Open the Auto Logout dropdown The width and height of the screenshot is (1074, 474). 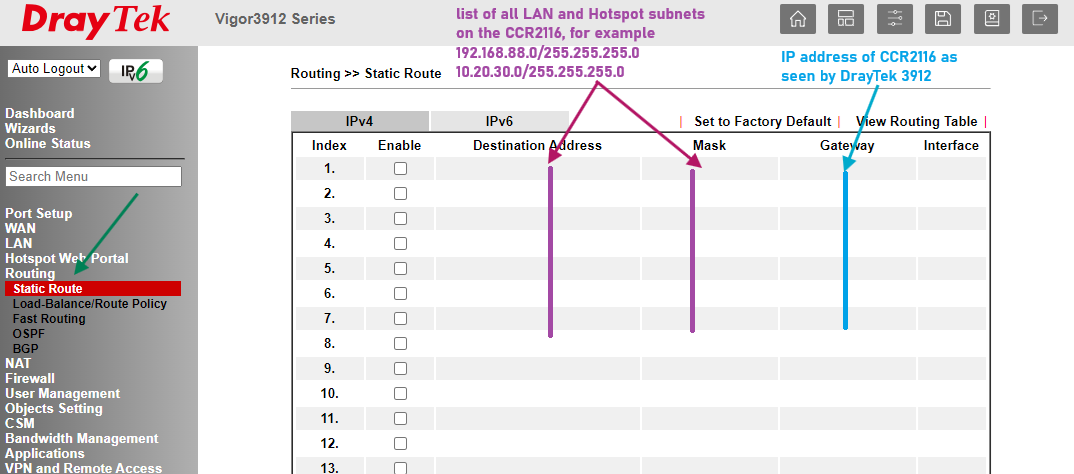coord(54,68)
